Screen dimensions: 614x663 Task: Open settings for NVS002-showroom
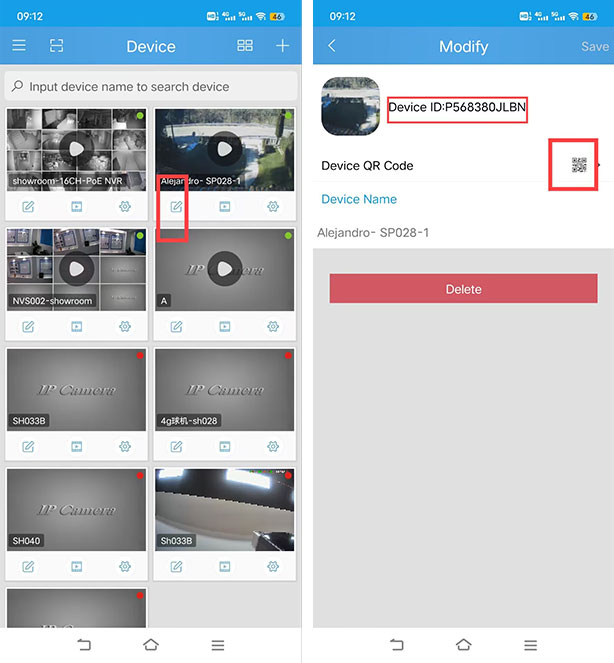tap(125, 326)
